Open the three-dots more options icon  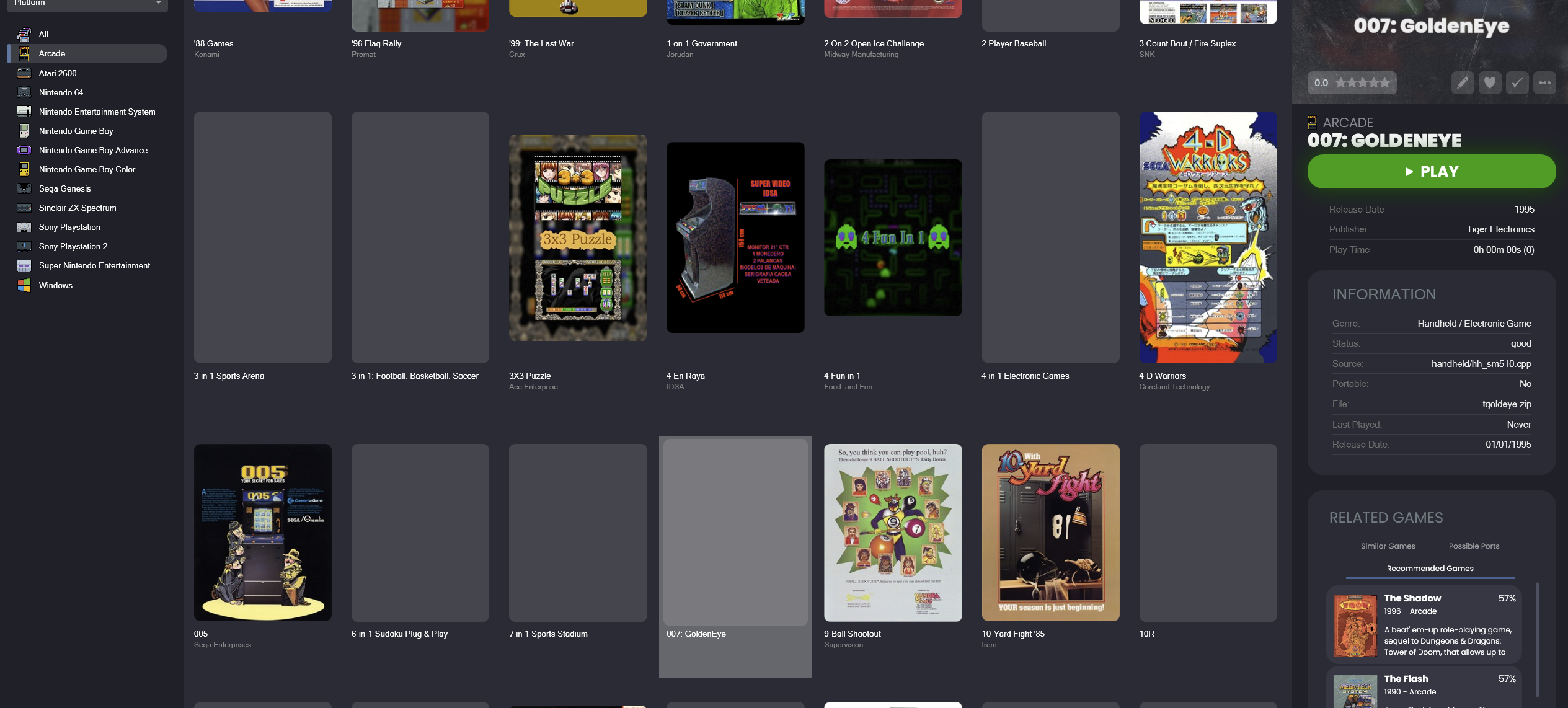point(1544,82)
